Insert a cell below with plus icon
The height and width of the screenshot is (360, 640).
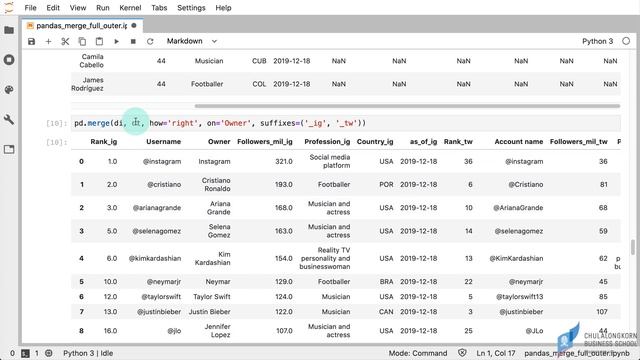48,41
